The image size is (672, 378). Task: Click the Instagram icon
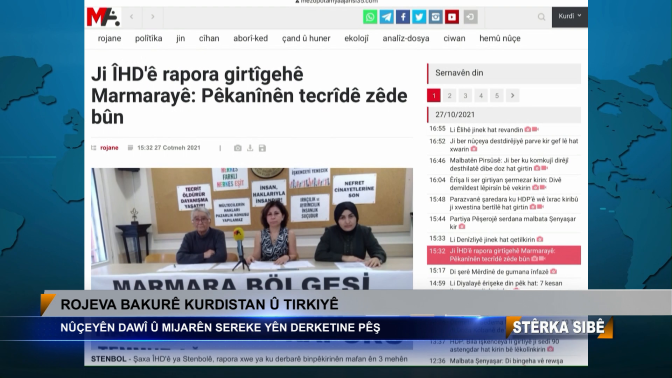tap(435, 17)
